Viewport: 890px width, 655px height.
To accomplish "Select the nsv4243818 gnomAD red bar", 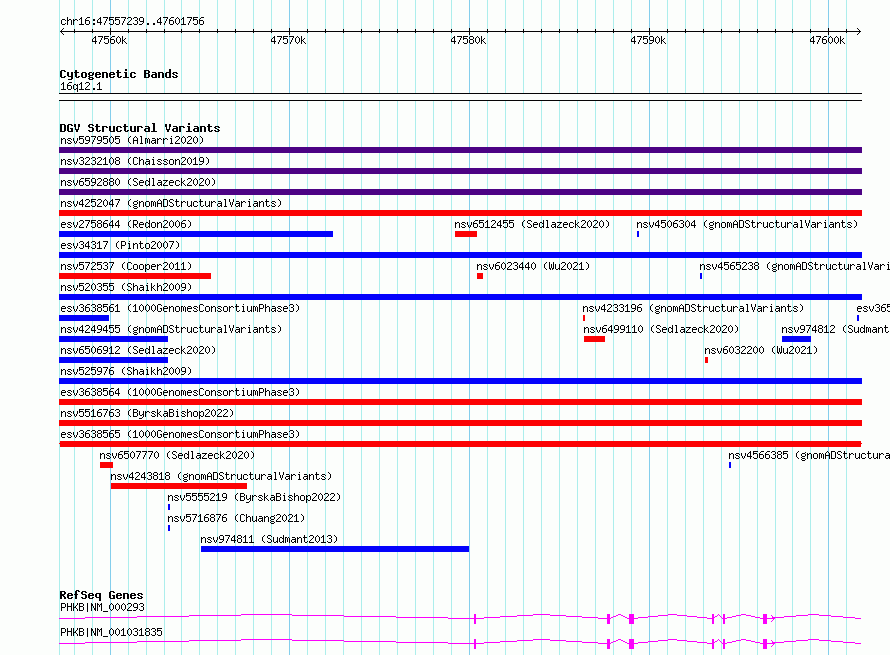I will coord(179,486).
